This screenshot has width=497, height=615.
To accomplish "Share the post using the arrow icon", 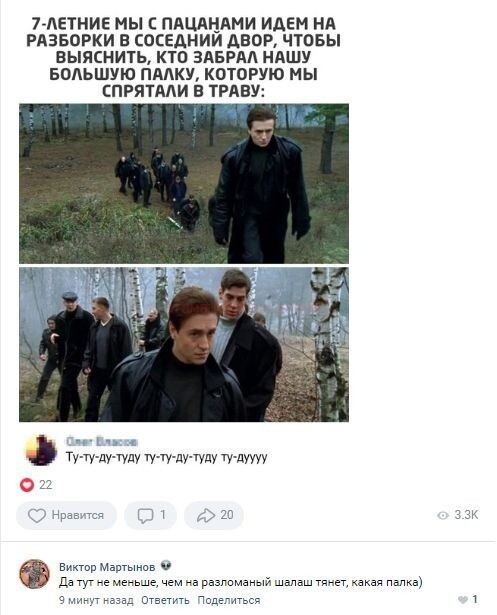I will 206,515.
